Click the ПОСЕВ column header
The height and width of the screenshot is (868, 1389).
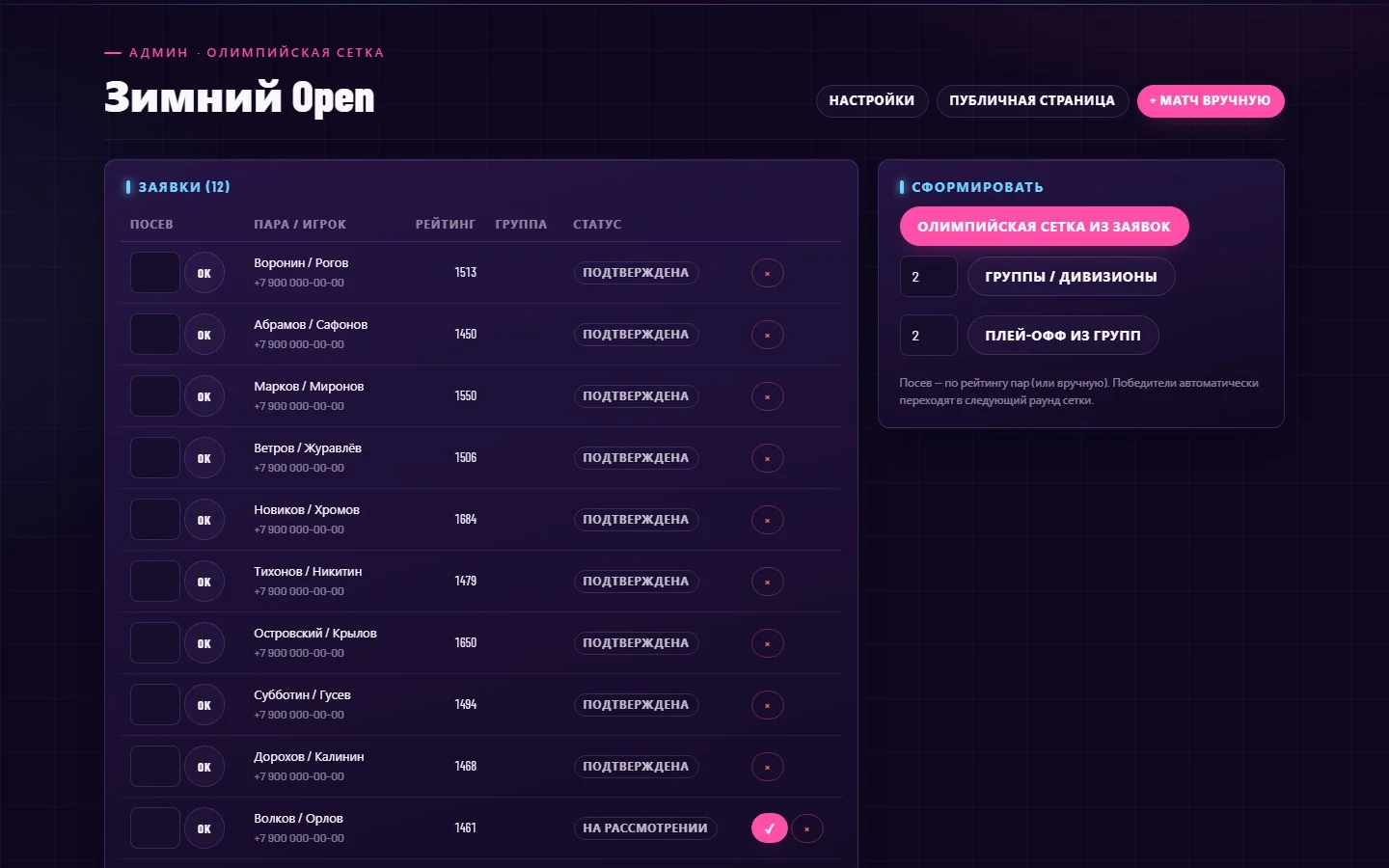151,225
